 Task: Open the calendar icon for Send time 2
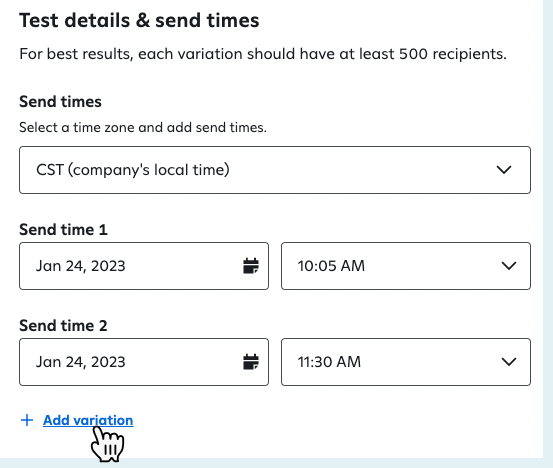coord(251,362)
